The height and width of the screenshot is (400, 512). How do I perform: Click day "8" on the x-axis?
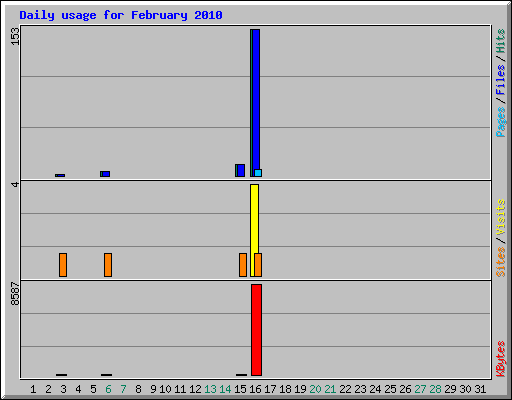pyautogui.click(x=138, y=389)
